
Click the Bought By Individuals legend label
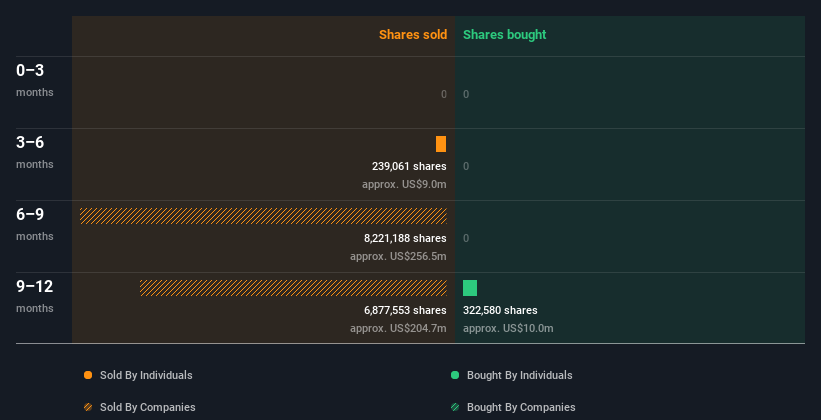coord(519,375)
